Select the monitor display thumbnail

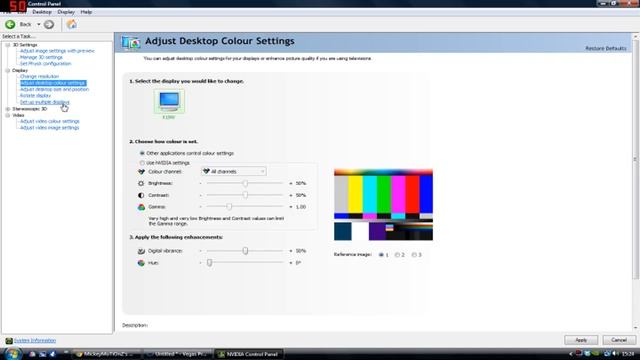169,102
